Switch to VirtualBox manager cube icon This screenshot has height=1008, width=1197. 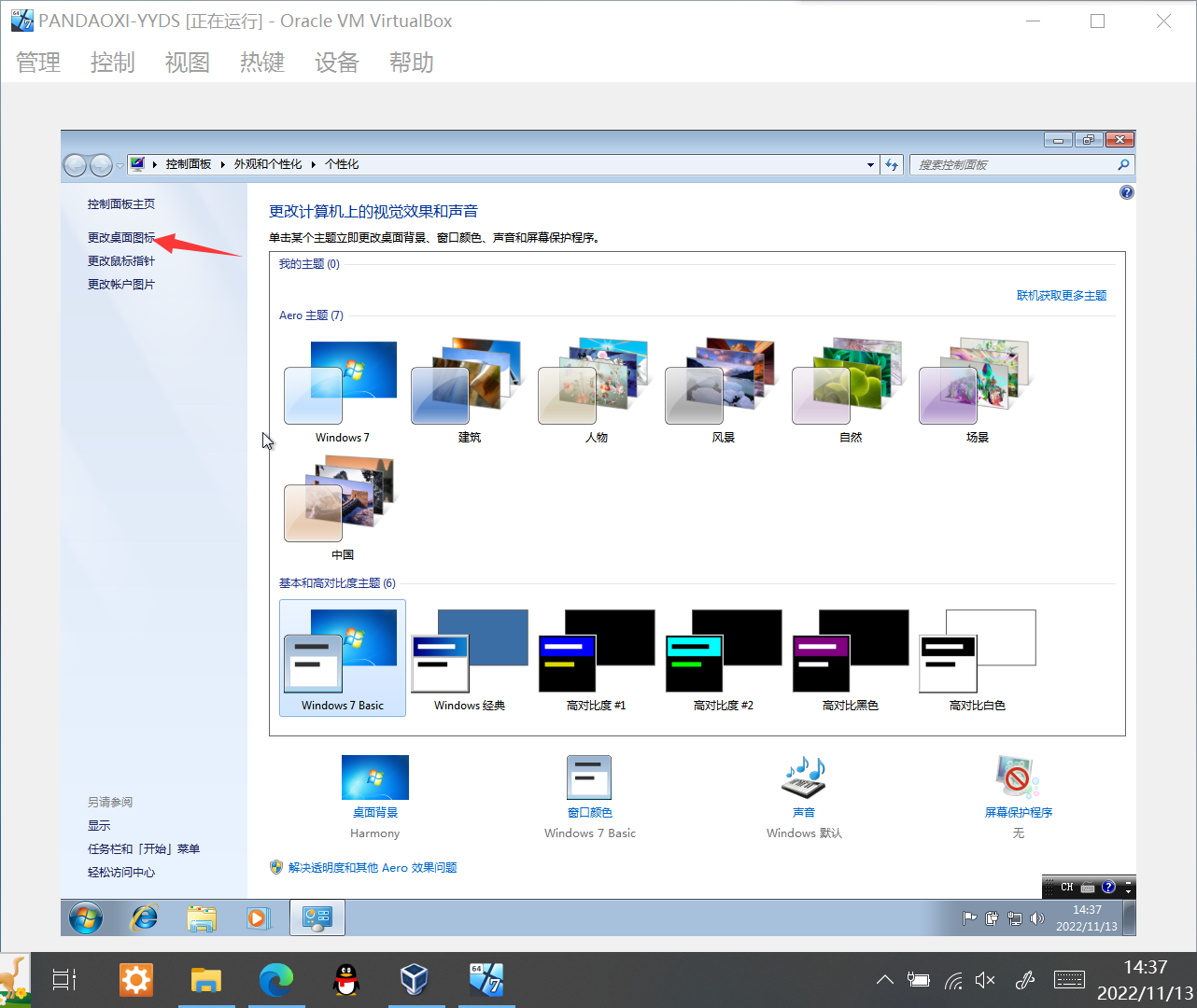tap(414, 980)
